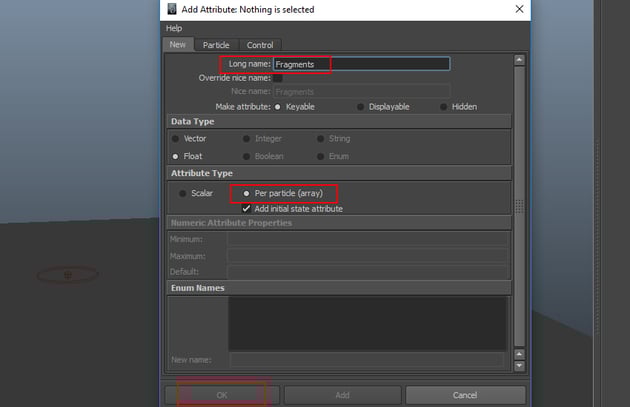Click the scroll up arrow at the top of the scrollbar
Viewport: 630px width, 407px height.
point(519,60)
